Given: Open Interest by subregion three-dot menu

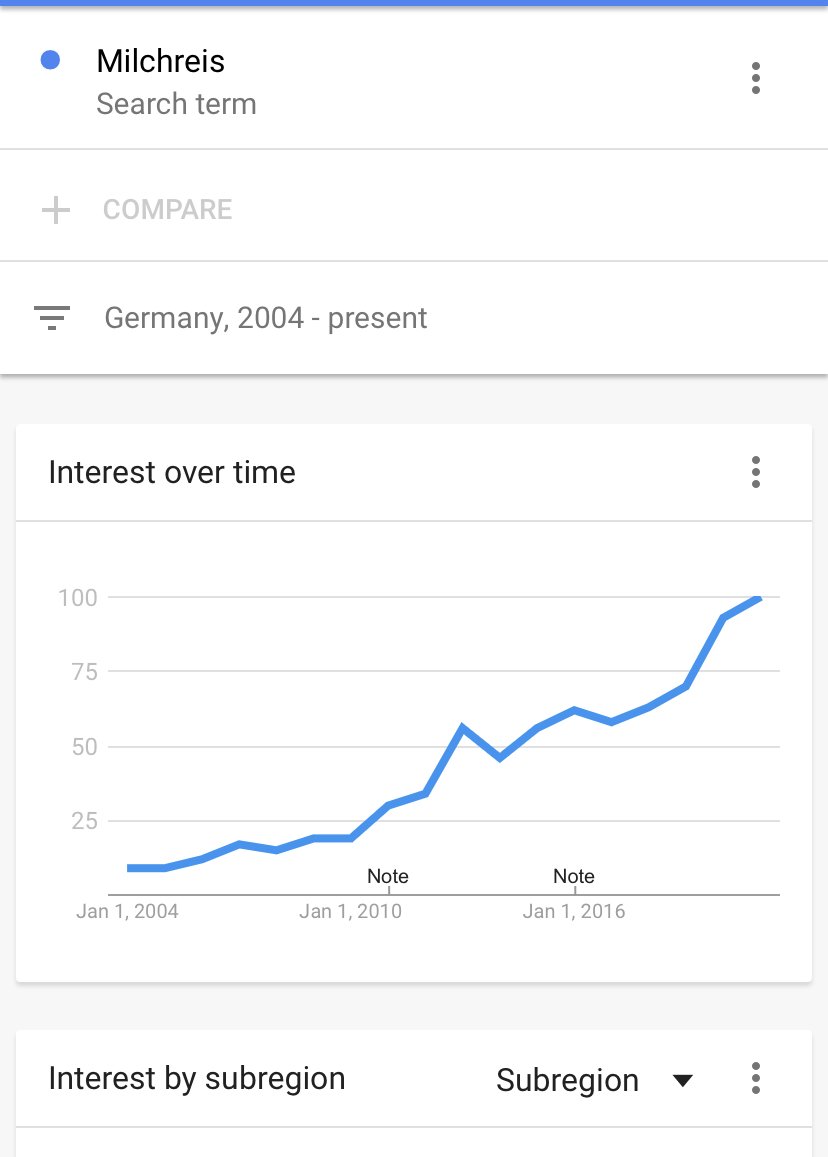Looking at the screenshot, I should (x=755, y=1078).
